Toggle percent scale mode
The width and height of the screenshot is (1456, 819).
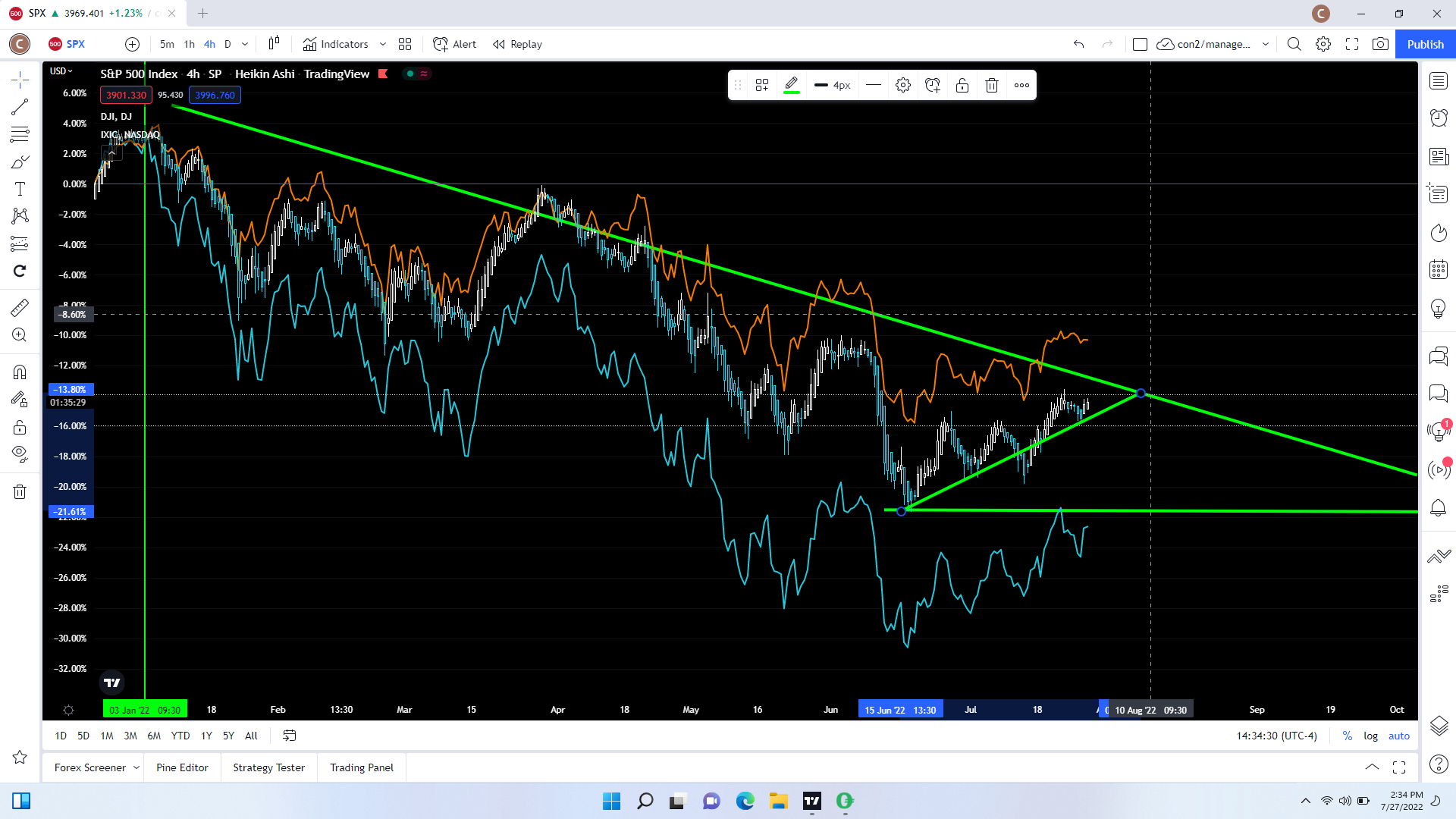(1348, 736)
